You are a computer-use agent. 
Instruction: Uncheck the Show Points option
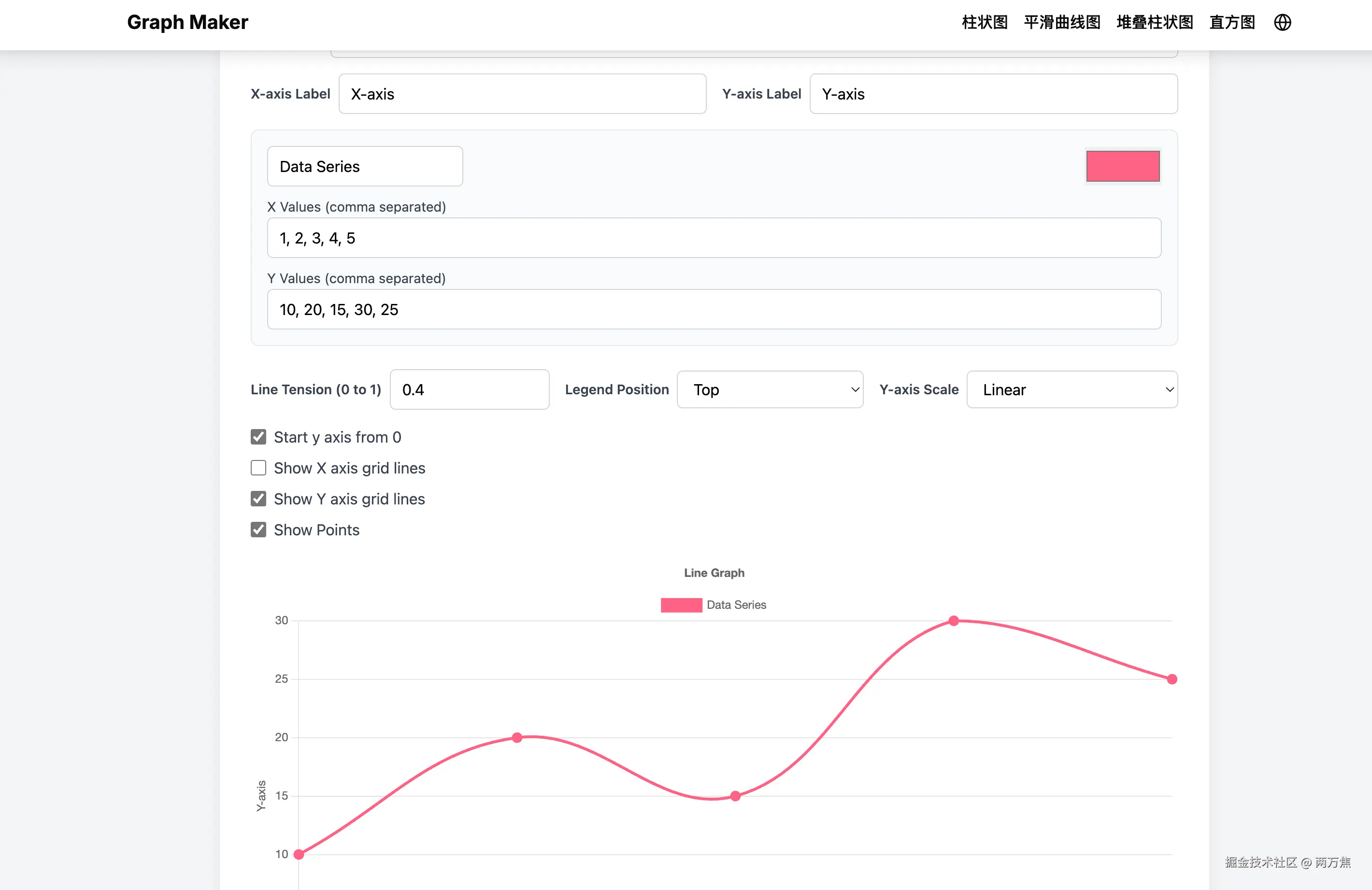coord(258,529)
